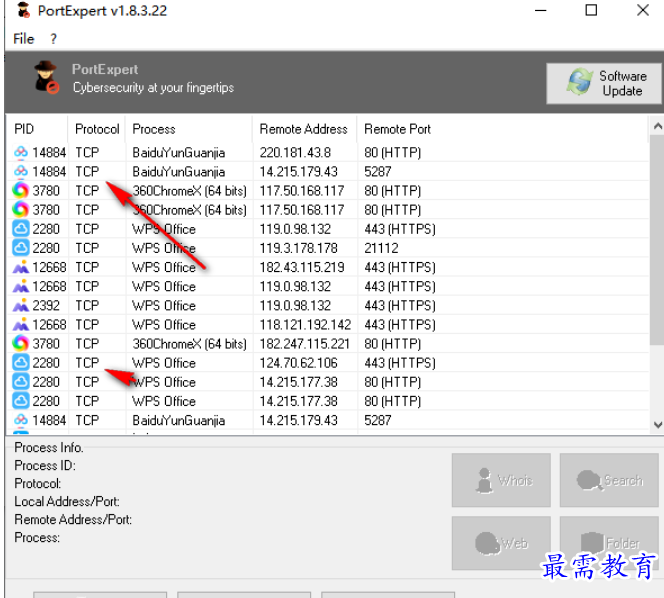Maximize the PortExpert window

[591, 10]
